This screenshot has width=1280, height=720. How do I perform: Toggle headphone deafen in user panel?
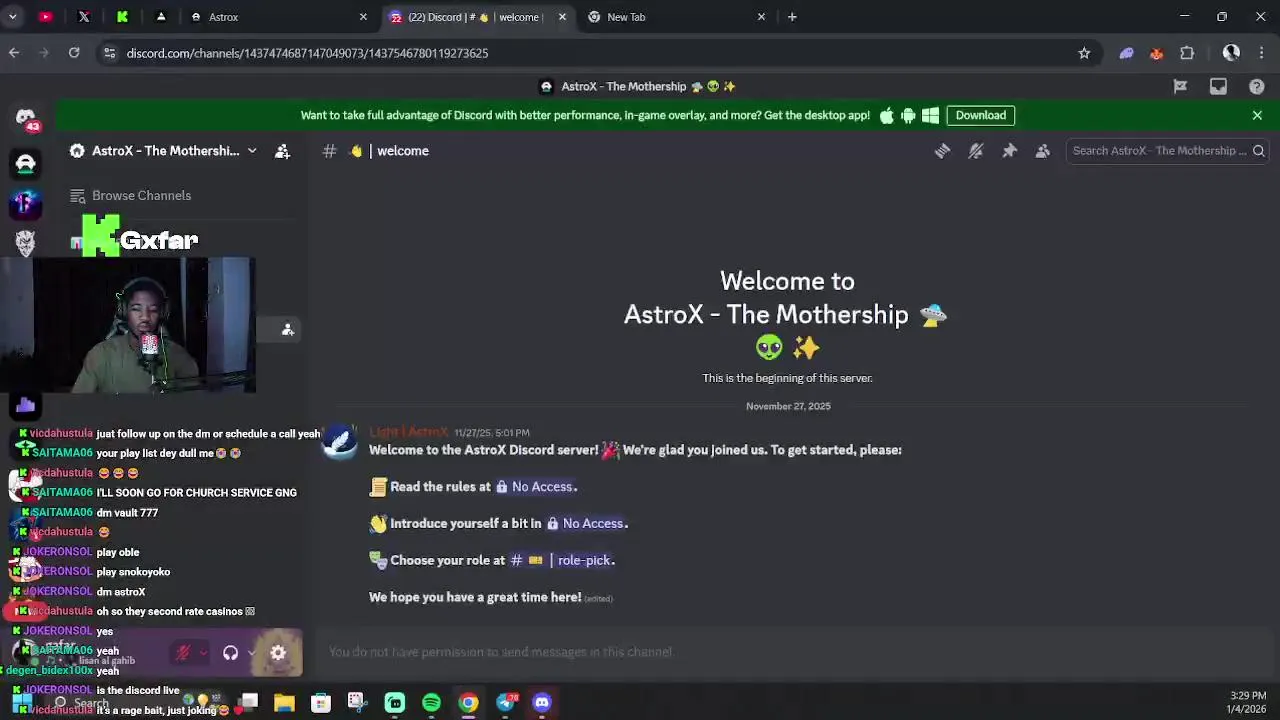pyautogui.click(x=230, y=653)
